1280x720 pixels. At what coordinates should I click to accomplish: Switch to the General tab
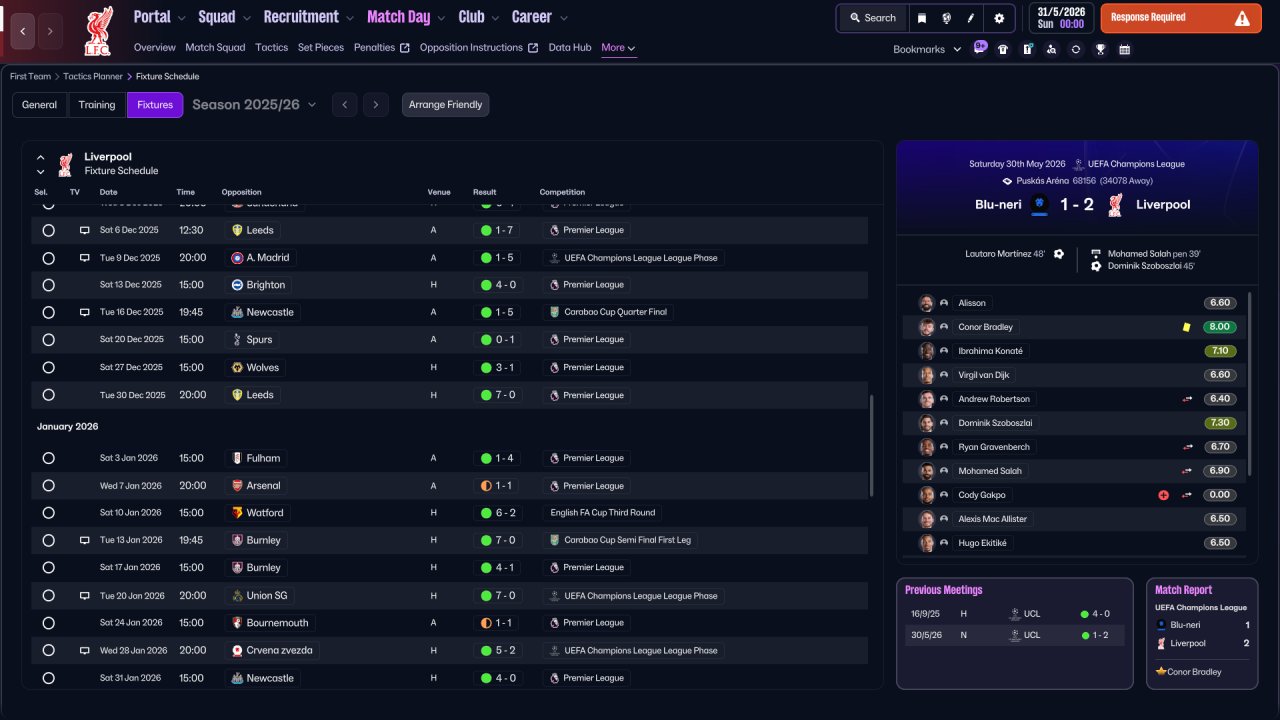(40, 105)
